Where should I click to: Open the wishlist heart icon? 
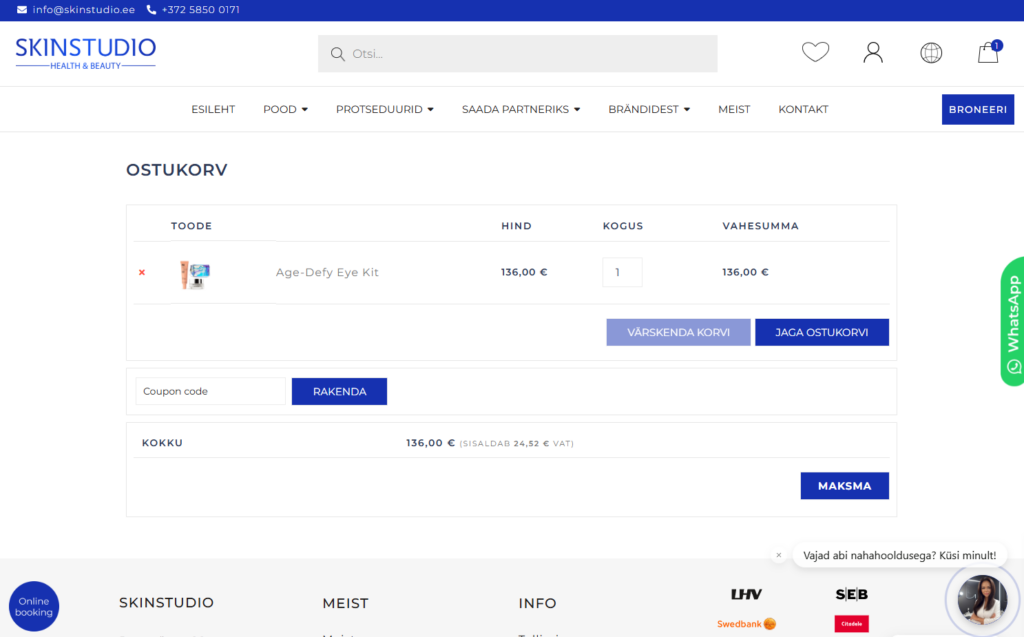pyautogui.click(x=815, y=52)
